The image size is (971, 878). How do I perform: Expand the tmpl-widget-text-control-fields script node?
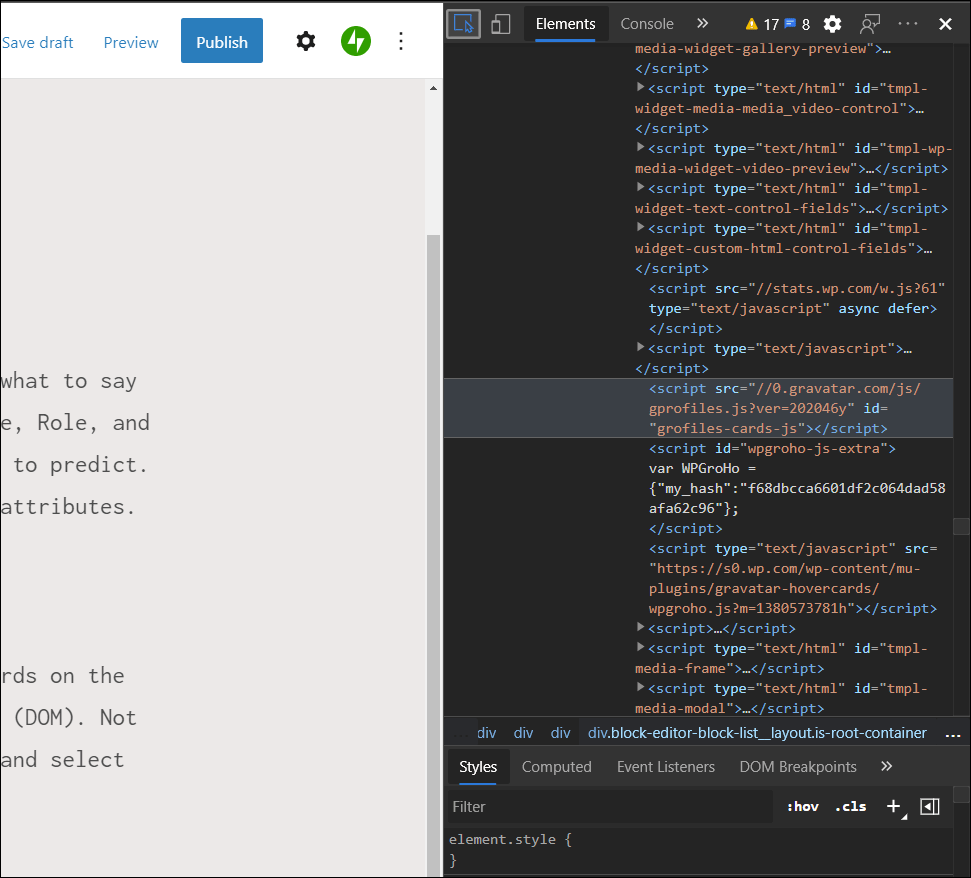click(x=641, y=188)
